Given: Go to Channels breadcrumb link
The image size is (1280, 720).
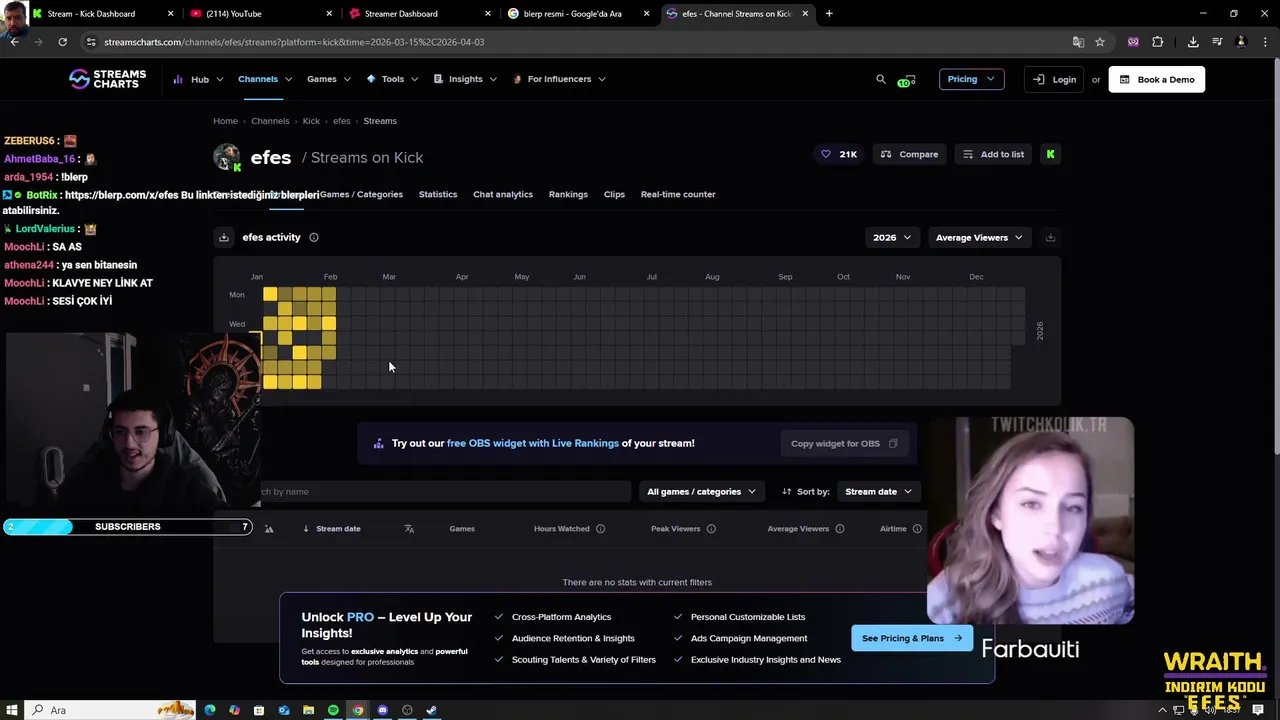Looking at the screenshot, I should point(270,121).
